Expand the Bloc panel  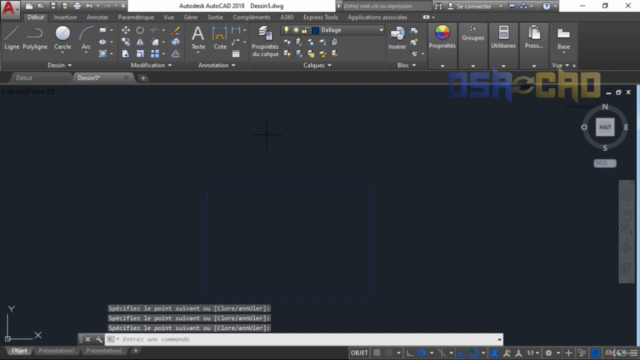pyautogui.click(x=407, y=65)
